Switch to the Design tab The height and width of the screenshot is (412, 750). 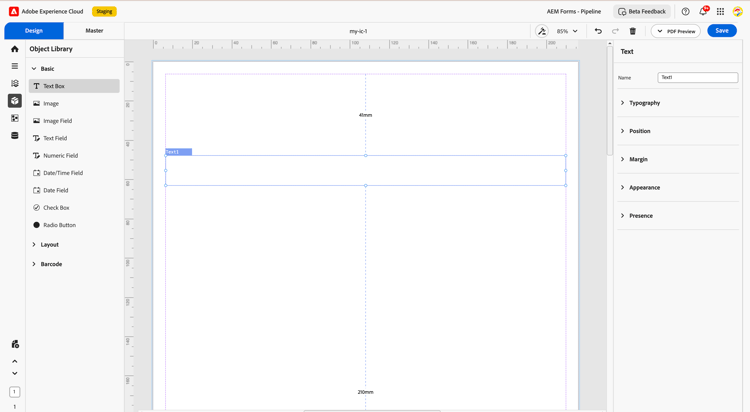34,31
